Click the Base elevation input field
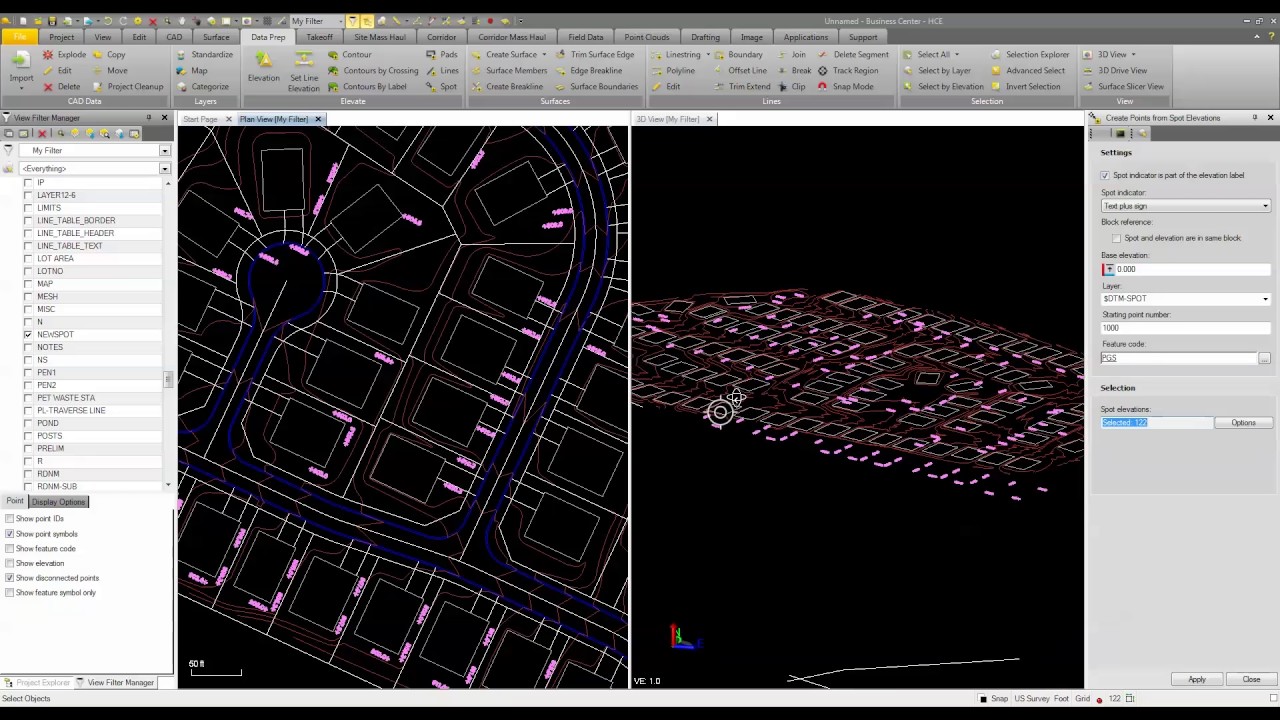The image size is (1280, 720). coord(1192,270)
